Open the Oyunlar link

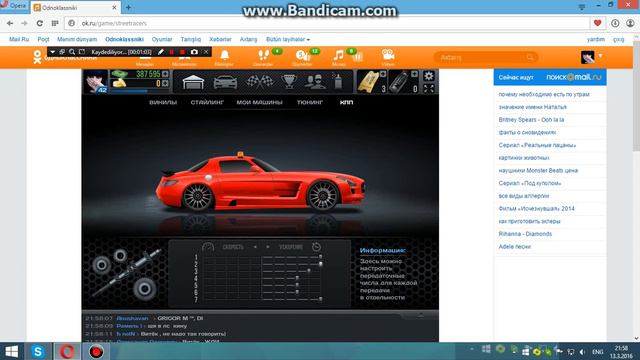point(162,39)
